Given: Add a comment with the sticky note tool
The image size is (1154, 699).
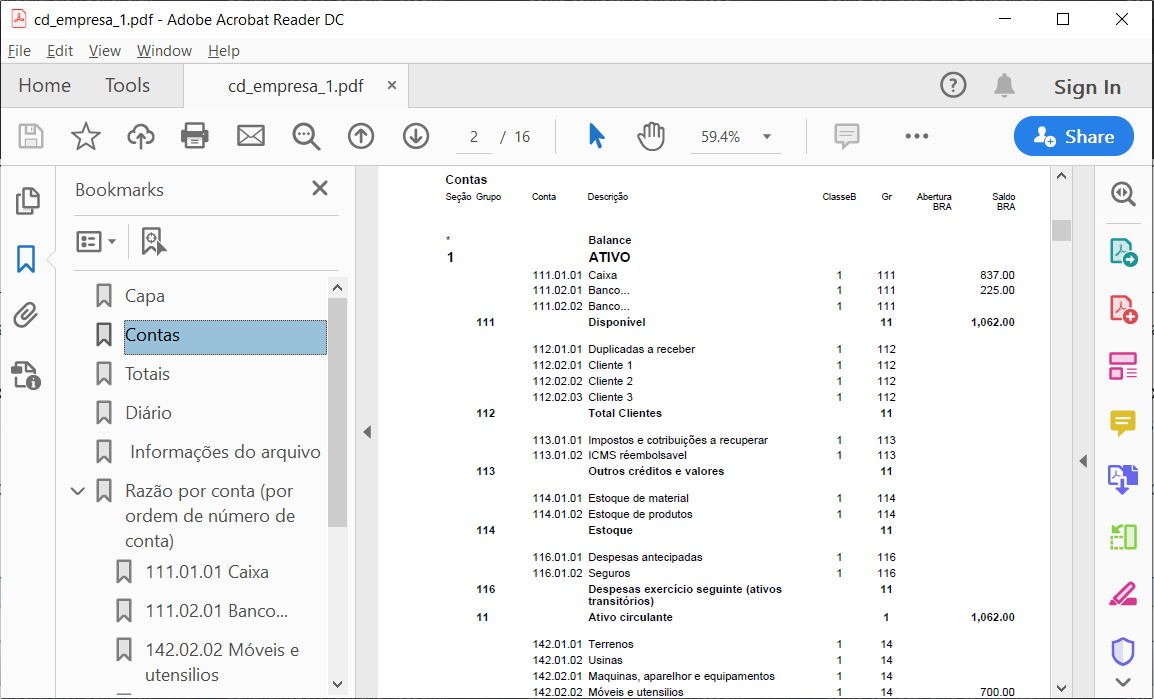Looking at the screenshot, I should point(846,136).
